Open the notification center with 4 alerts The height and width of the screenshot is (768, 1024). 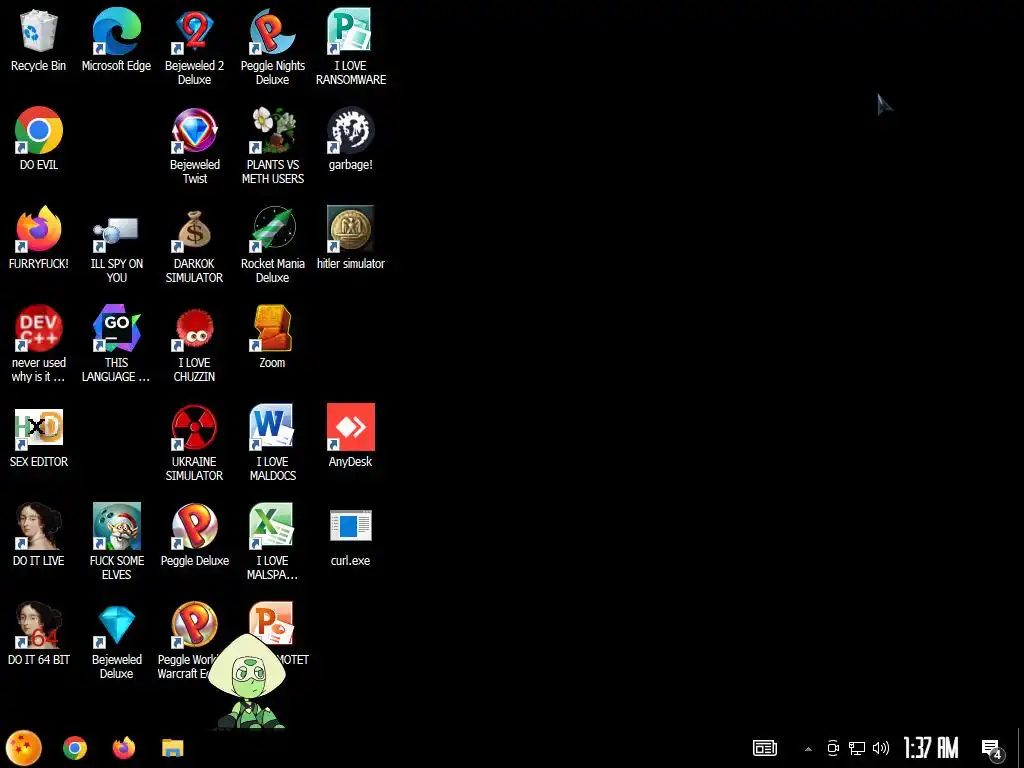[x=993, y=750]
